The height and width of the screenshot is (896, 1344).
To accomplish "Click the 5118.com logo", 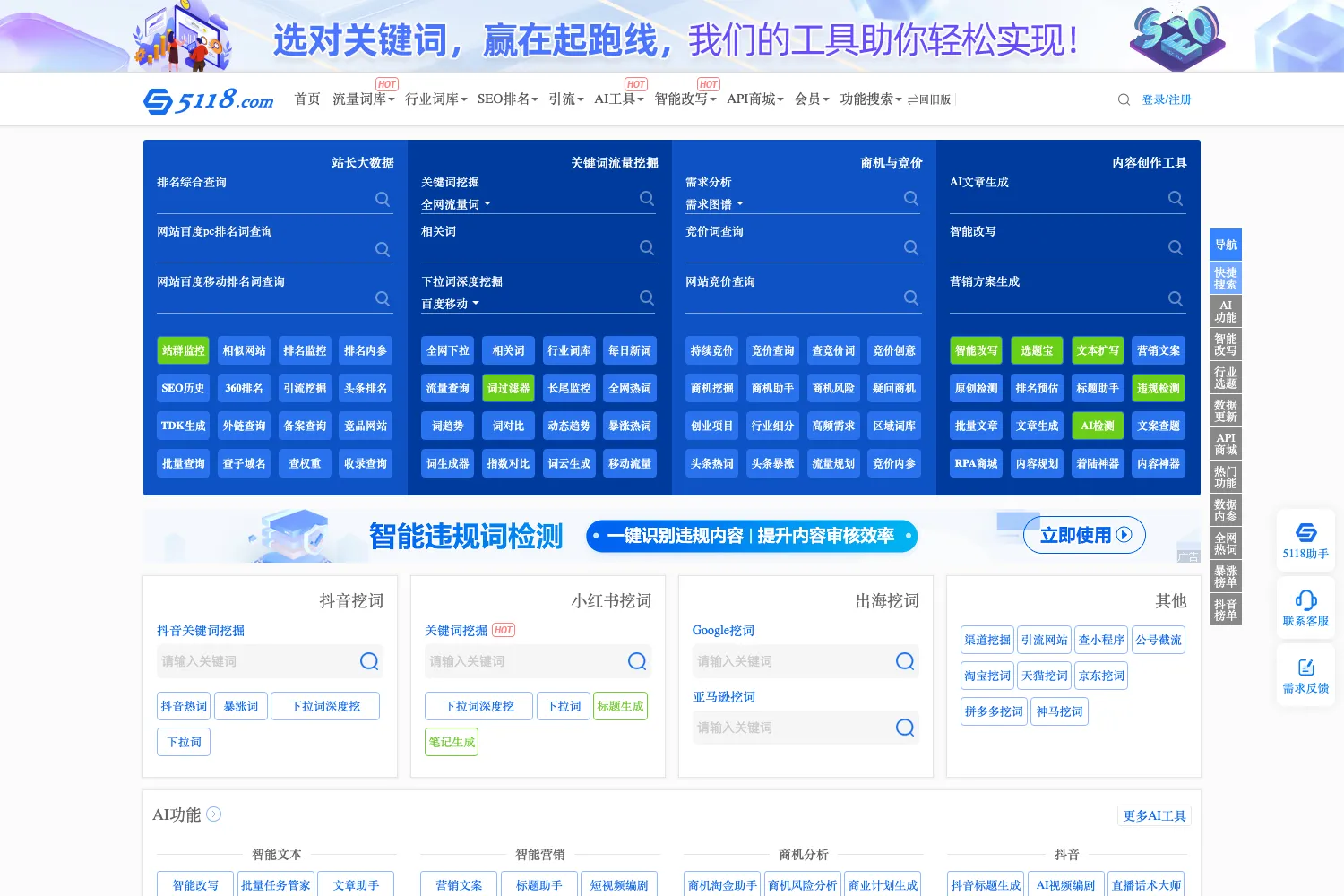I will pyautogui.click(x=209, y=99).
